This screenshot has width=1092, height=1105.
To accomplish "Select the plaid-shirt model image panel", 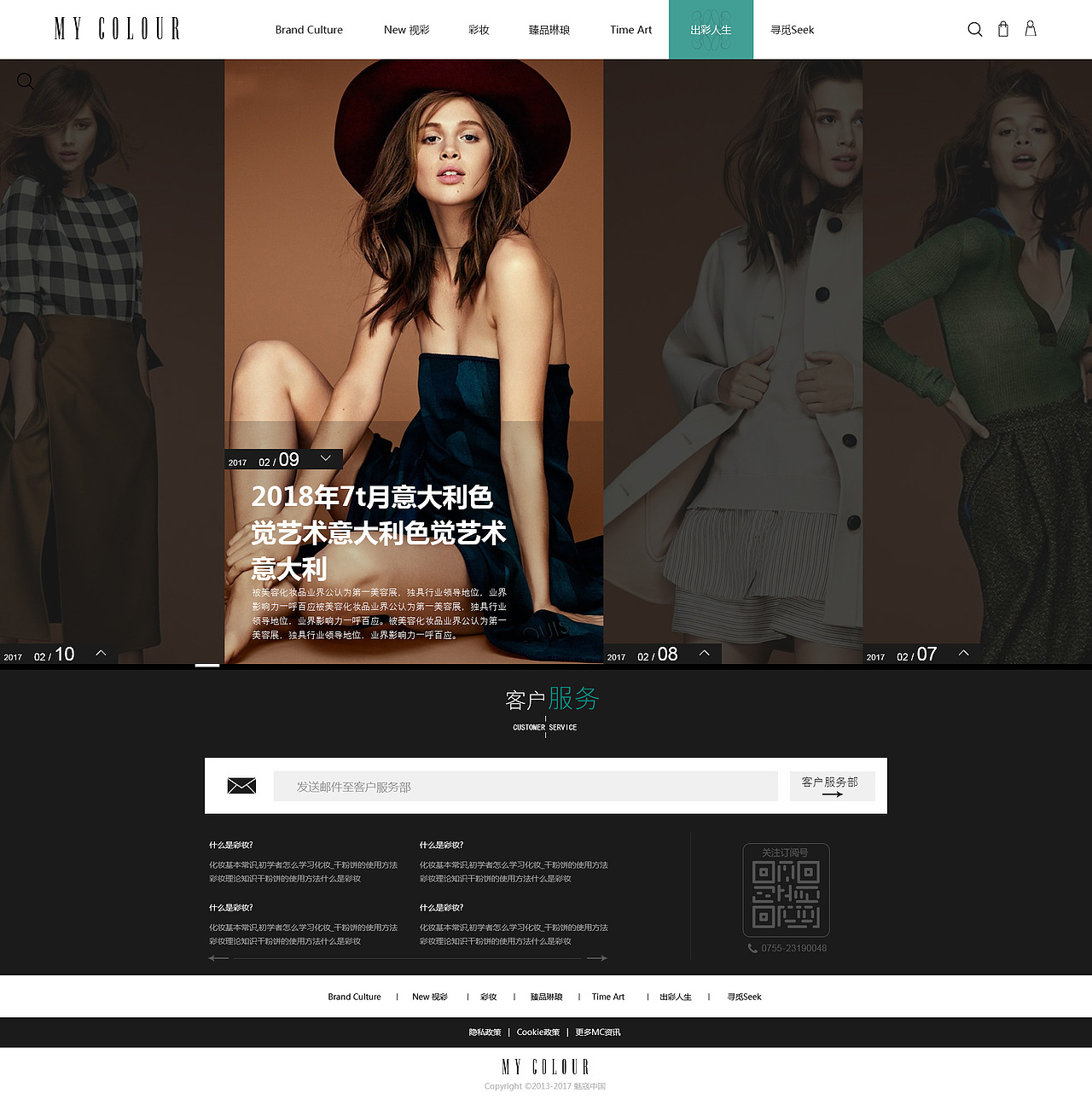I will (112, 362).
